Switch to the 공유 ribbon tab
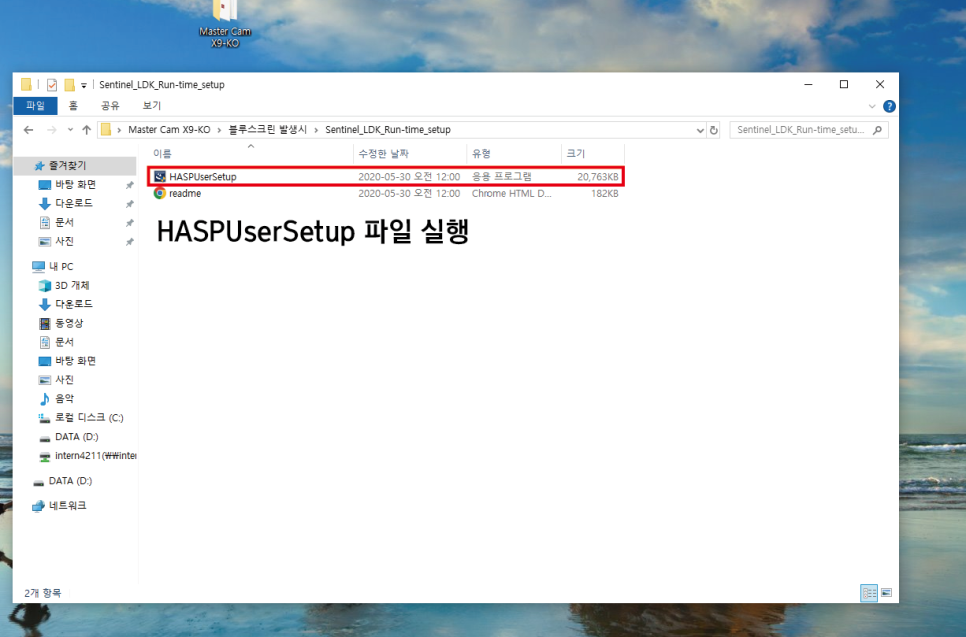 pyautogui.click(x=110, y=105)
